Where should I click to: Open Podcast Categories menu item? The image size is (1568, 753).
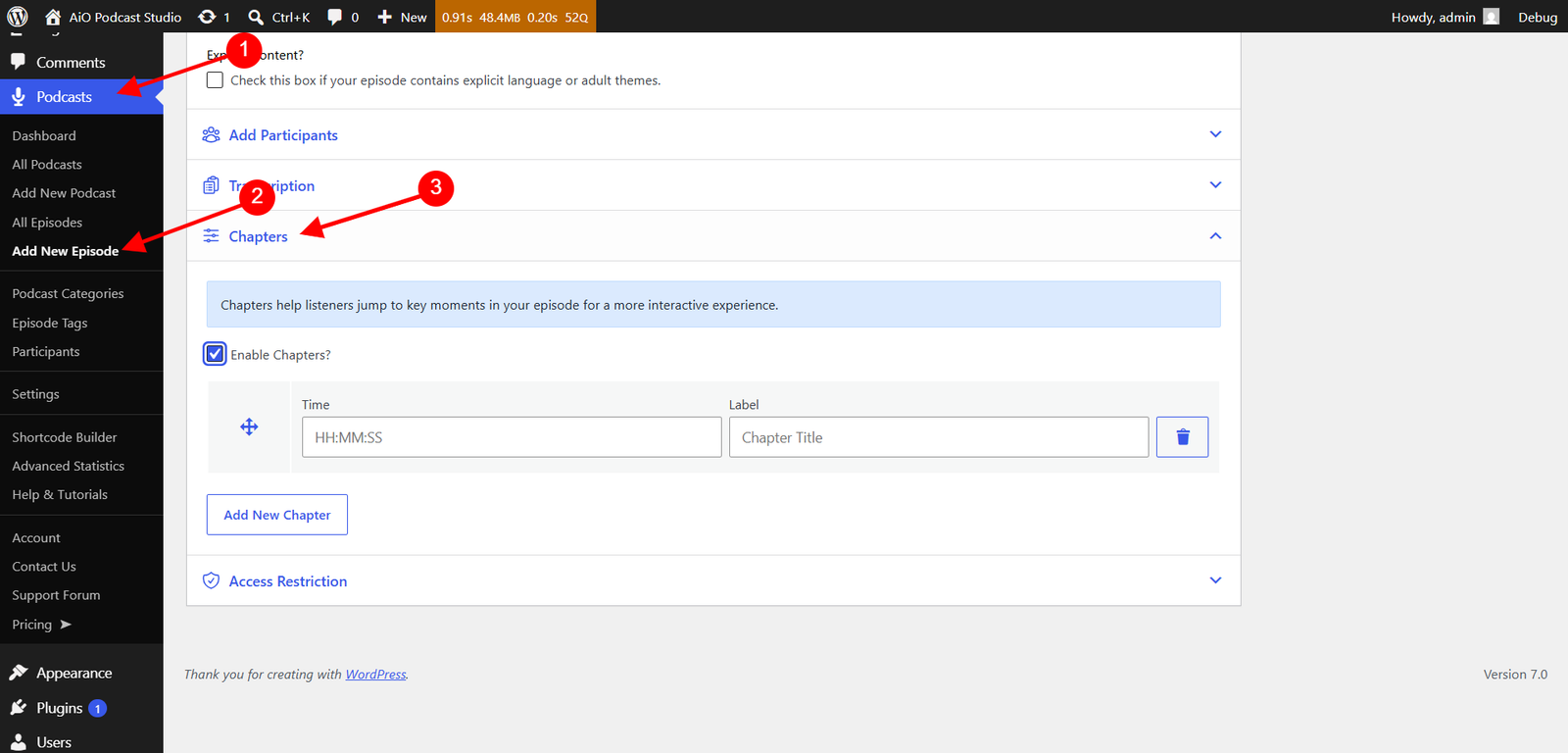[x=68, y=293]
